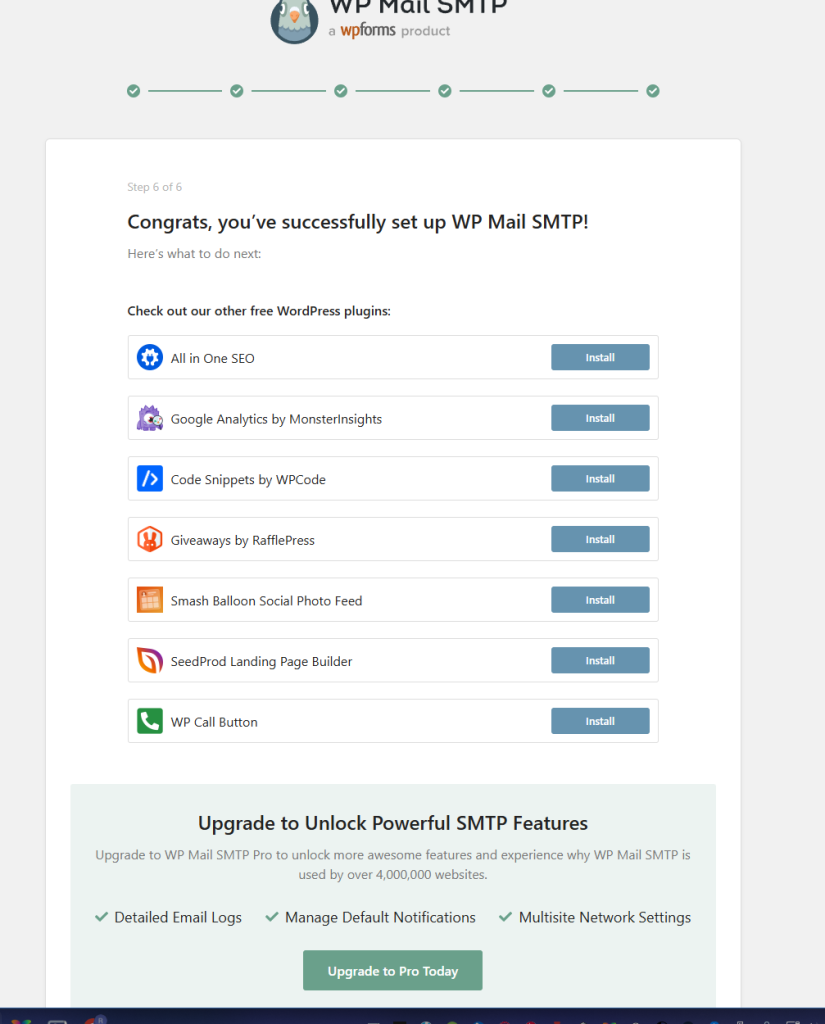Screen dimensions: 825x1024
Task: Install the All in One SEO plugin
Action: 600,358
